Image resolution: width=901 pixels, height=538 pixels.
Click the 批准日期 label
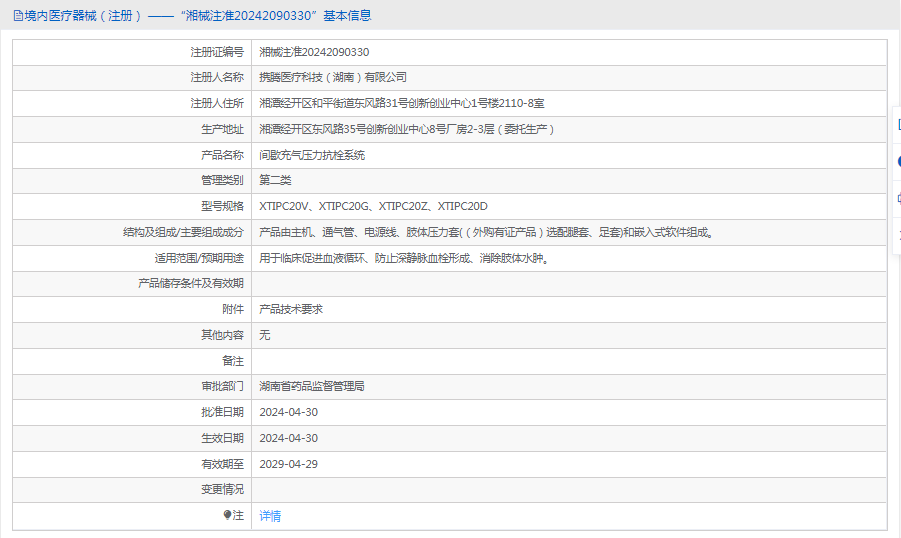pyautogui.click(x=222, y=412)
